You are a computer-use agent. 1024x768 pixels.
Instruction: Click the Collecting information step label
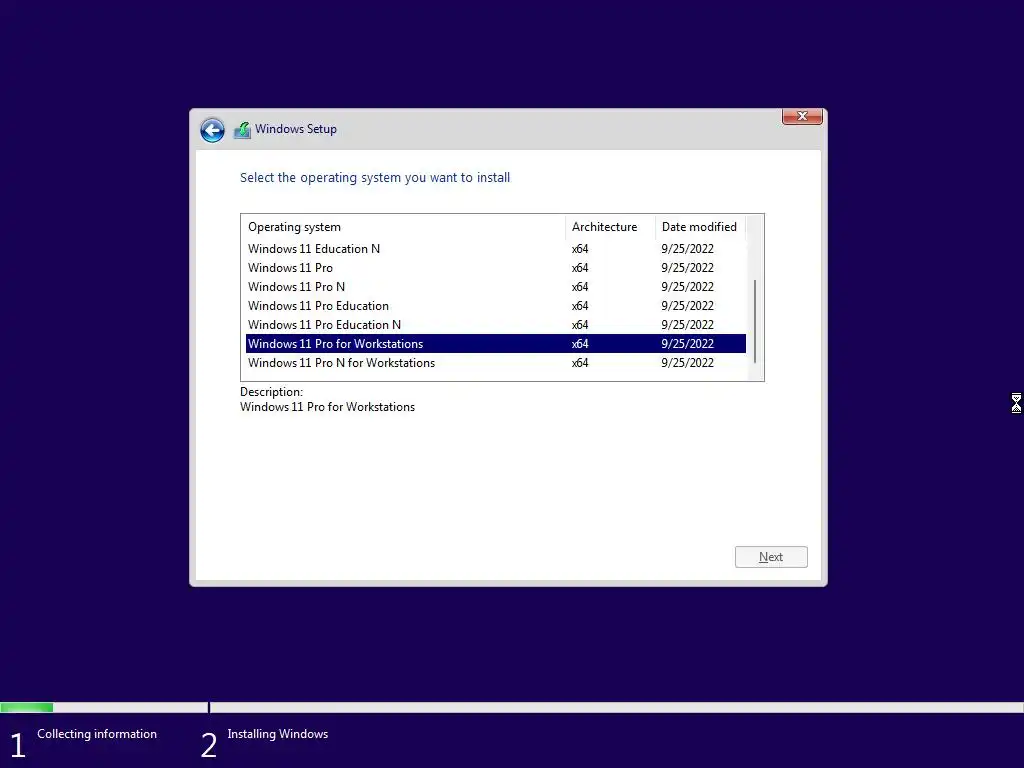97,734
